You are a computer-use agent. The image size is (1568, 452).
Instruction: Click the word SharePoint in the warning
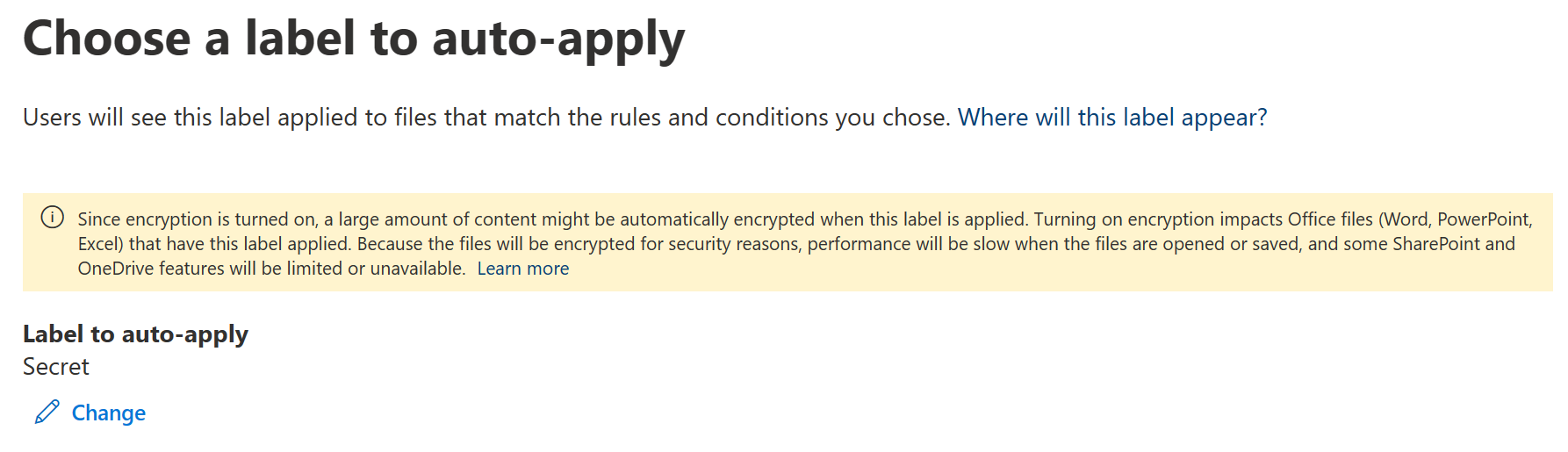click(x=1435, y=244)
